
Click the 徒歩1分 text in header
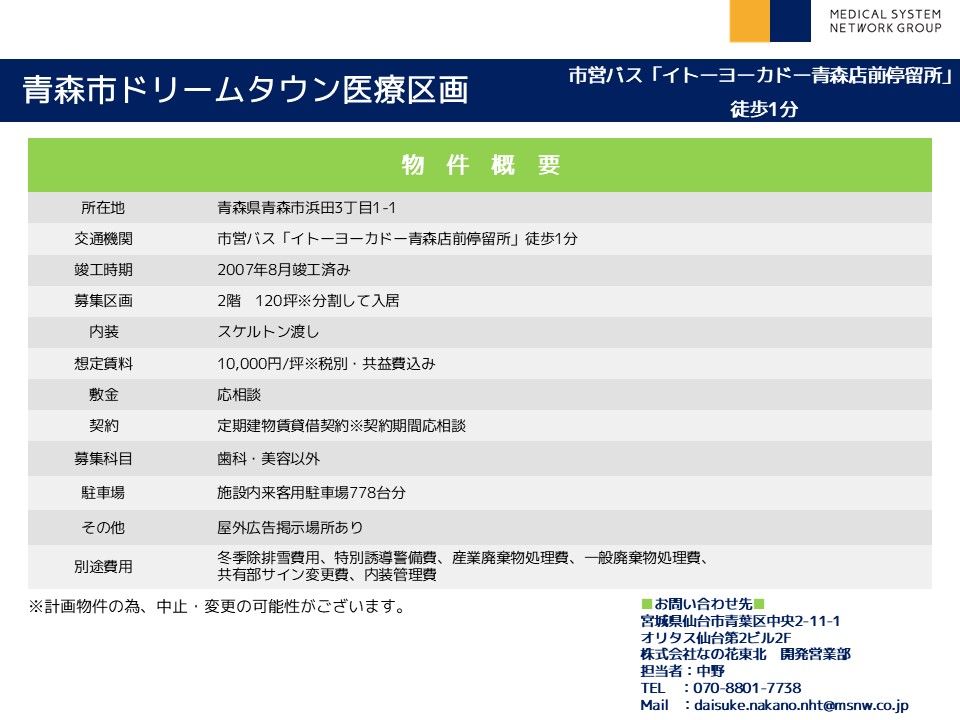coord(764,109)
